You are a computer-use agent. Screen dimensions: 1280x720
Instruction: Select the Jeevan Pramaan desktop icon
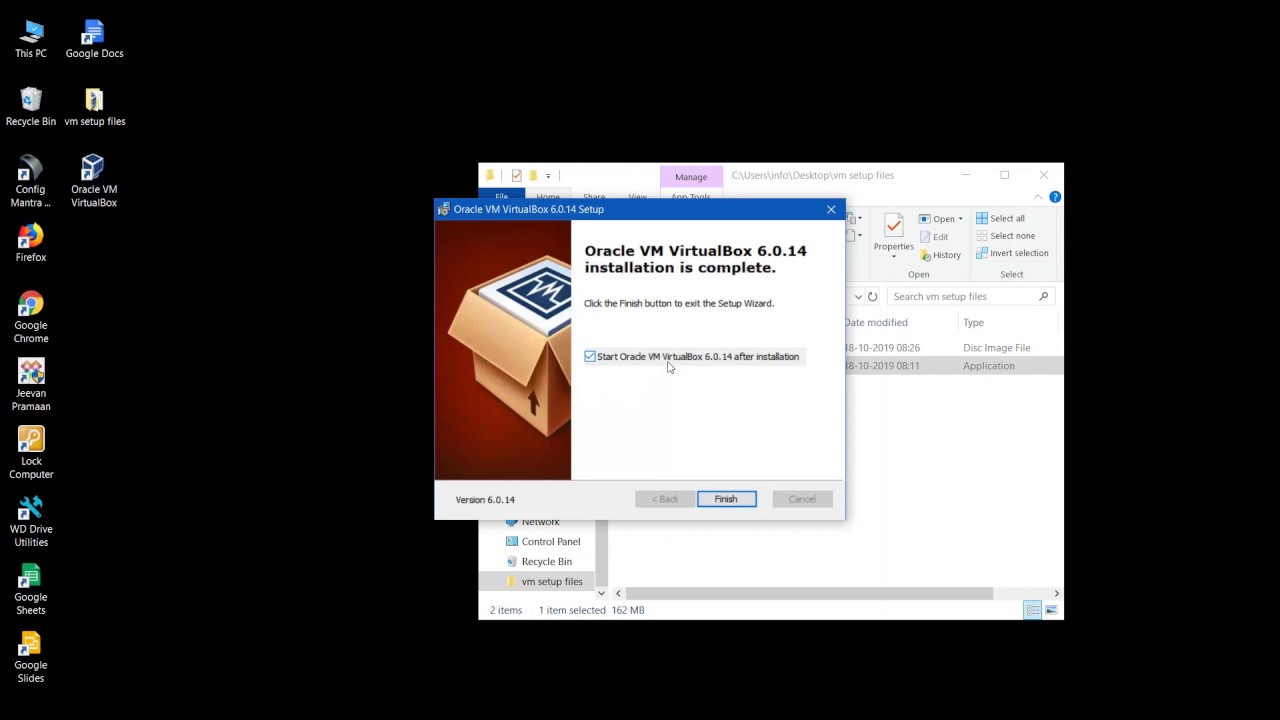point(31,386)
